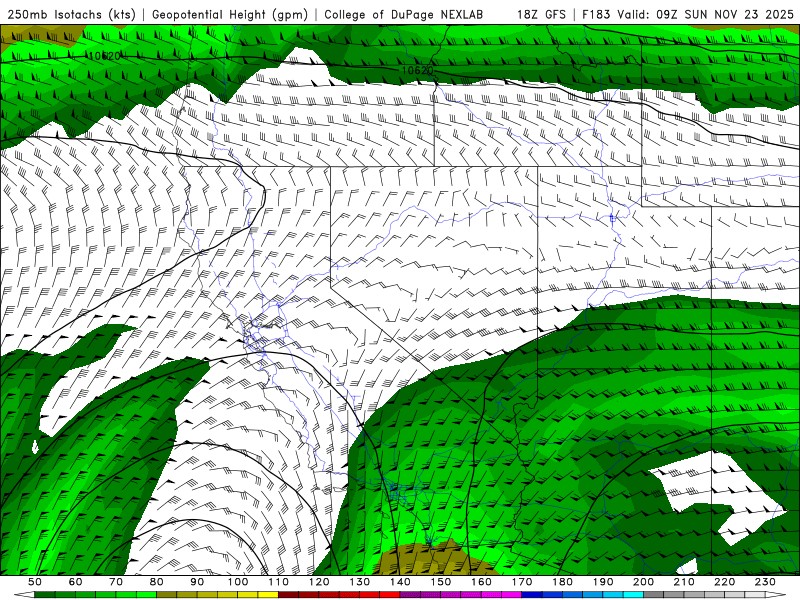This screenshot has height=600, width=800.
Task: Click the 220 knot color bar label
Action: coord(724,582)
